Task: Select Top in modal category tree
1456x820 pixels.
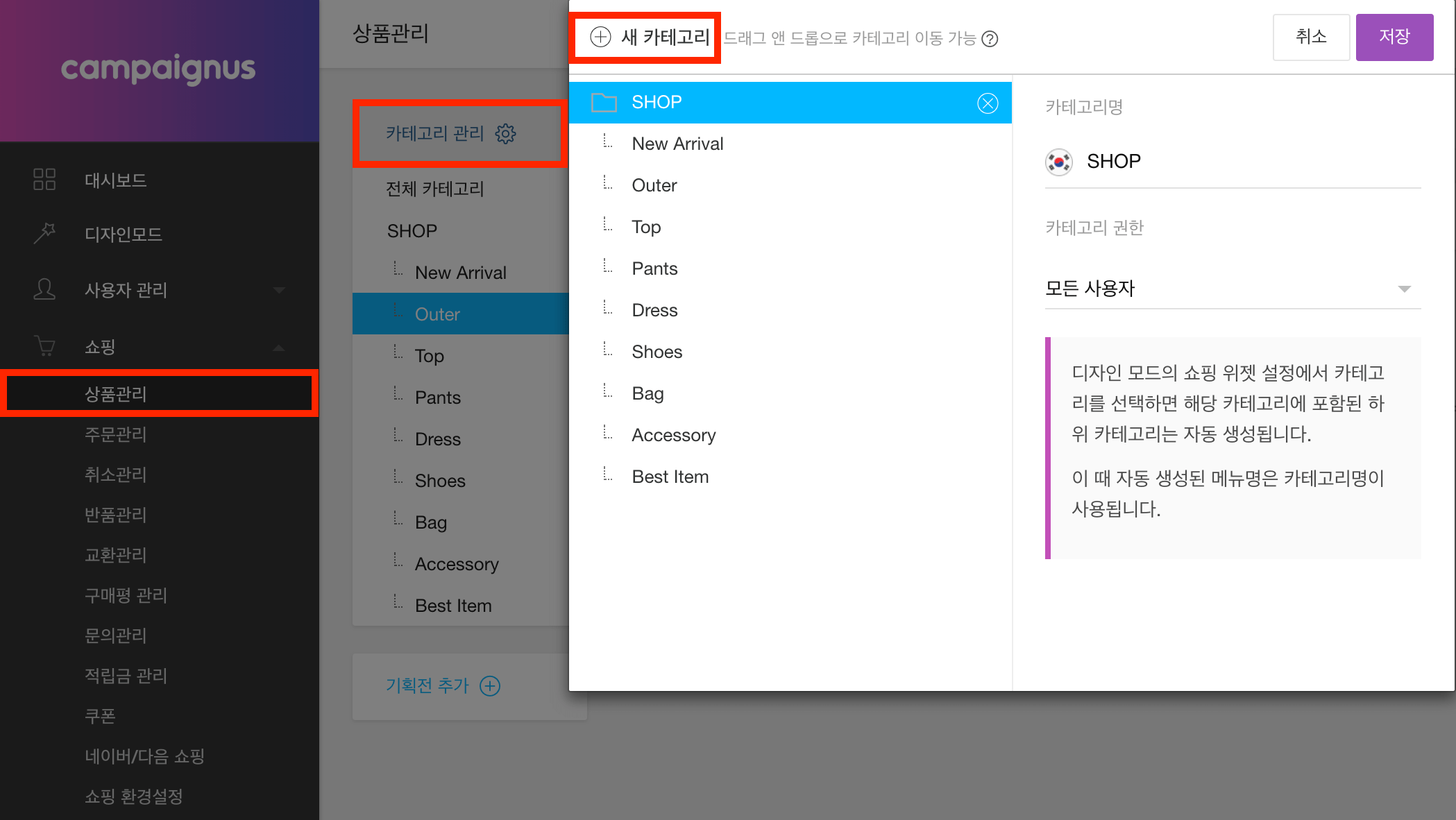Action: tap(790, 227)
